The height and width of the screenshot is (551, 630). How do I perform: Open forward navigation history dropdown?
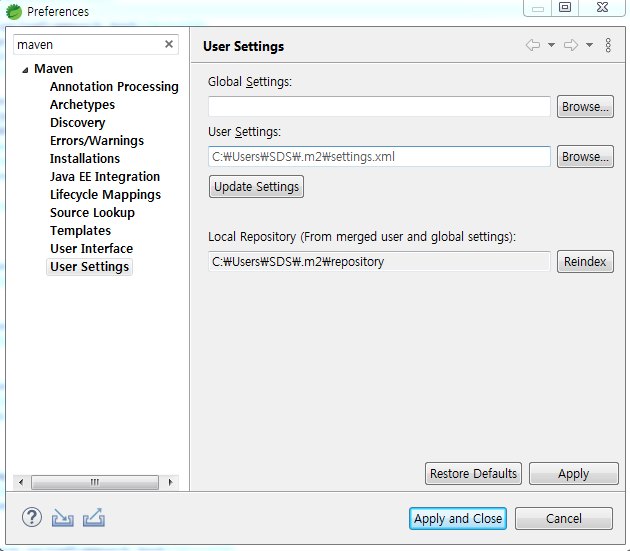pos(589,45)
